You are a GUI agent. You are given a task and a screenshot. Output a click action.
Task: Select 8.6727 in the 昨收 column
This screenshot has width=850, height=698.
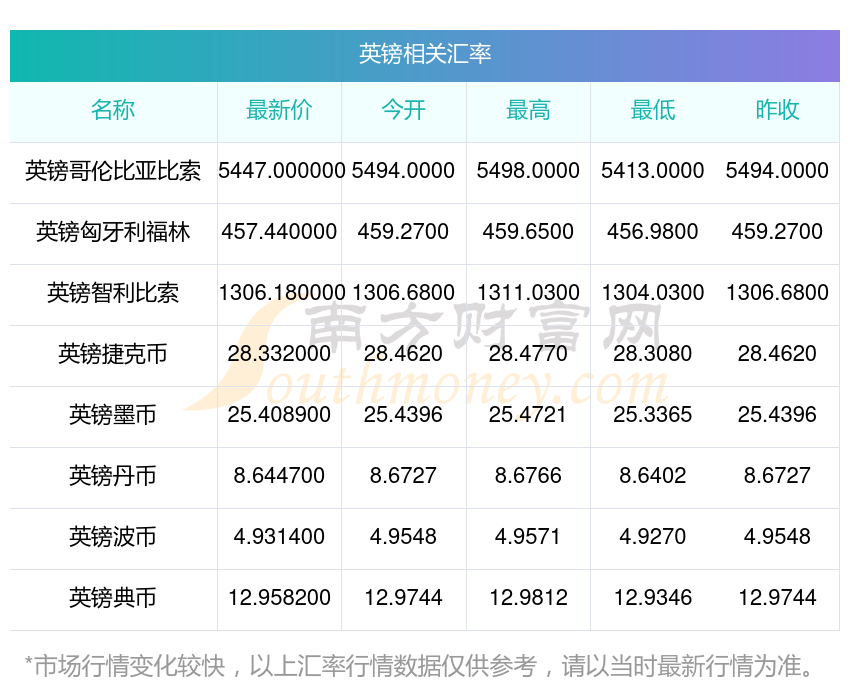point(777,476)
